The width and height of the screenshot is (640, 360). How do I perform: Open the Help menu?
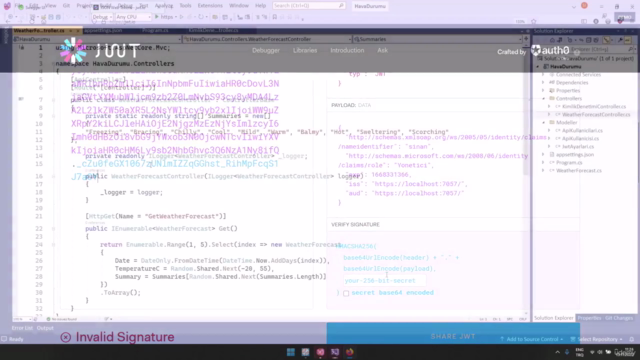click(260, 6)
